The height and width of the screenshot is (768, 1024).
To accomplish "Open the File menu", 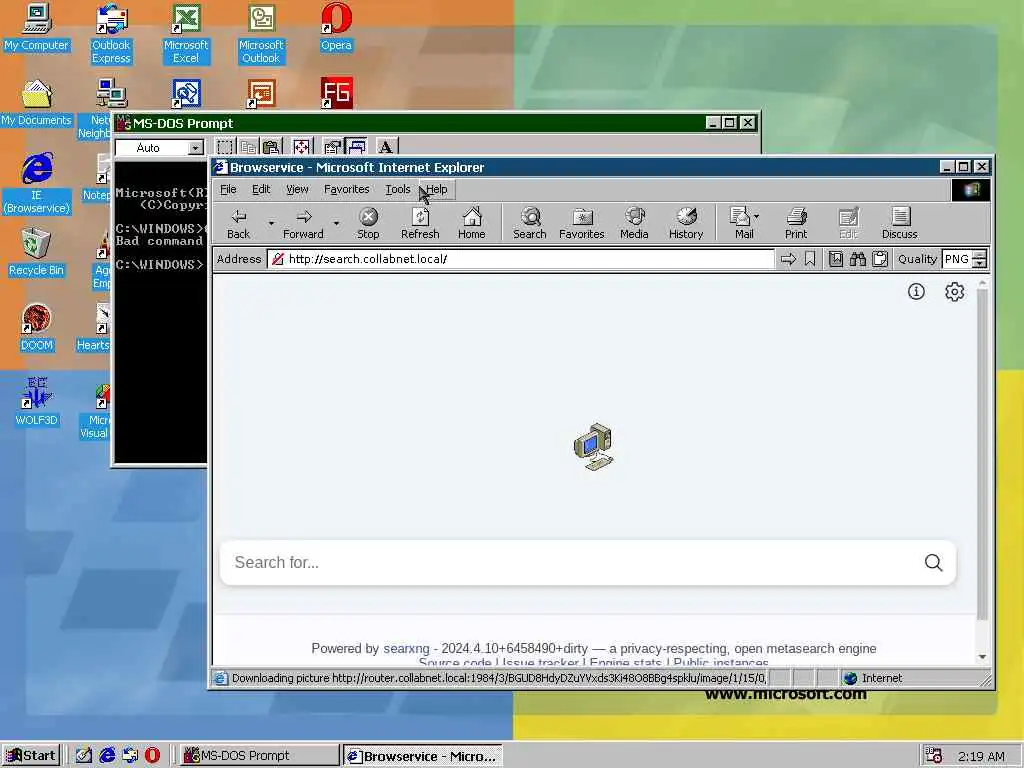I will pyautogui.click(x=229, y=189).
